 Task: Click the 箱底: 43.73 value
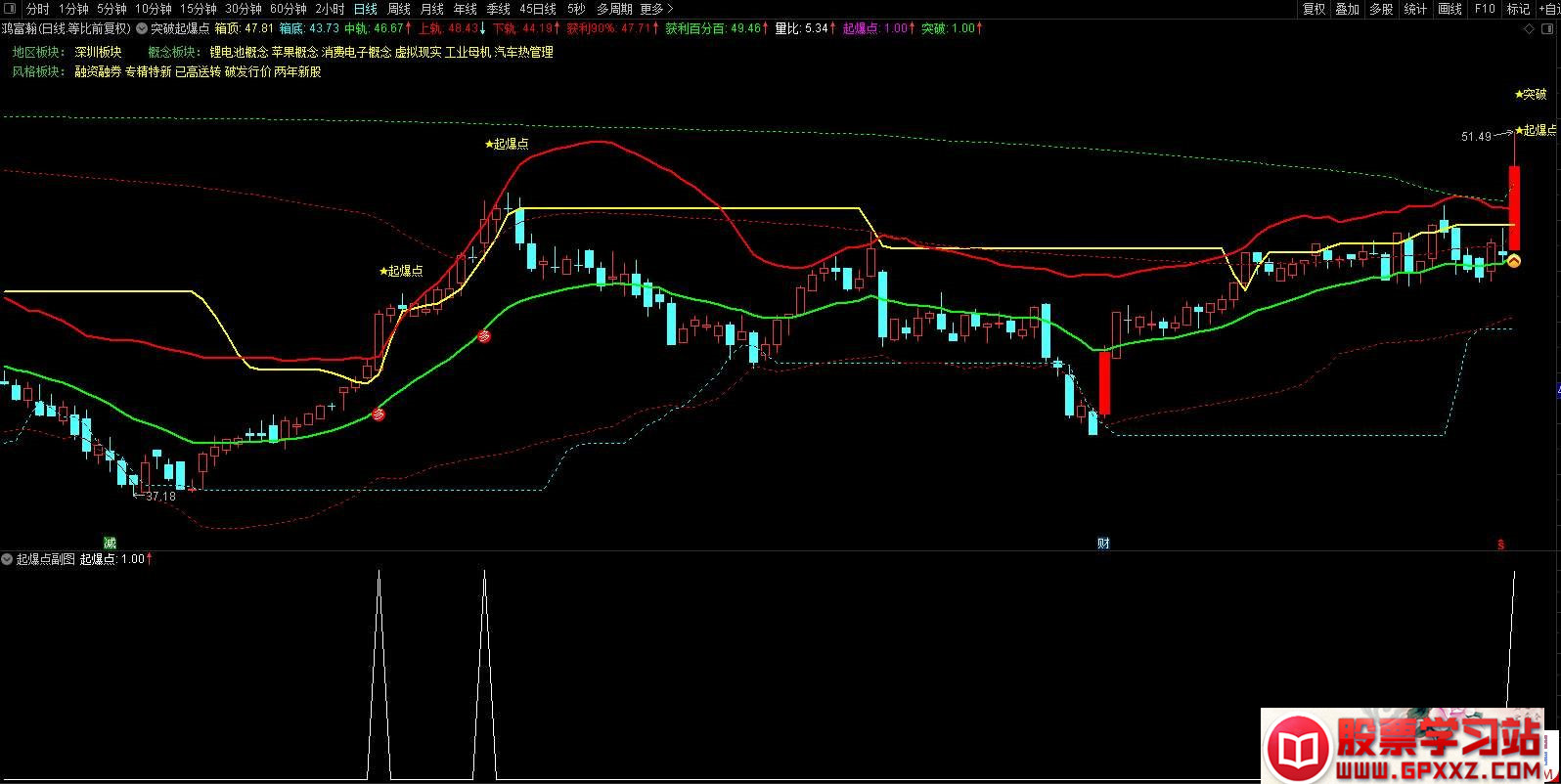pyautogui.click(x=309, y=28)
